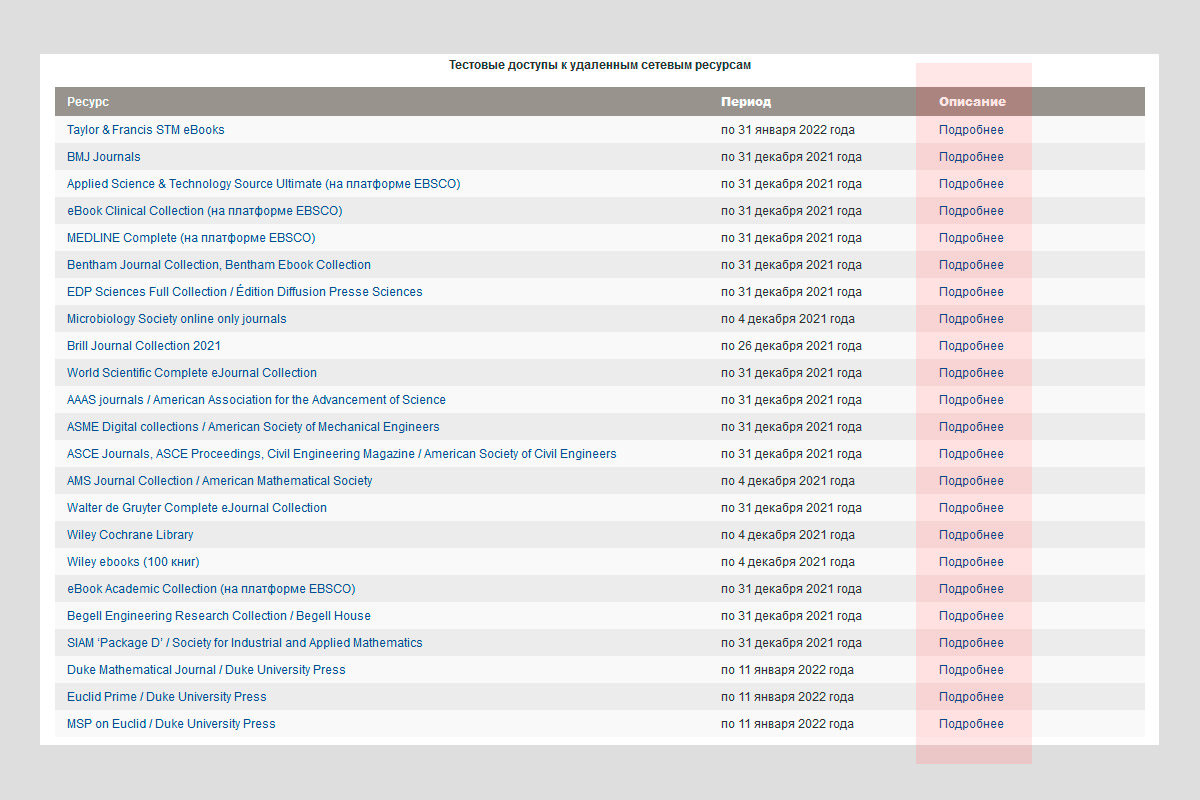Open AMS Journal Collection link
Viewport: 1200px width, 800px height.
coord(219,481)
